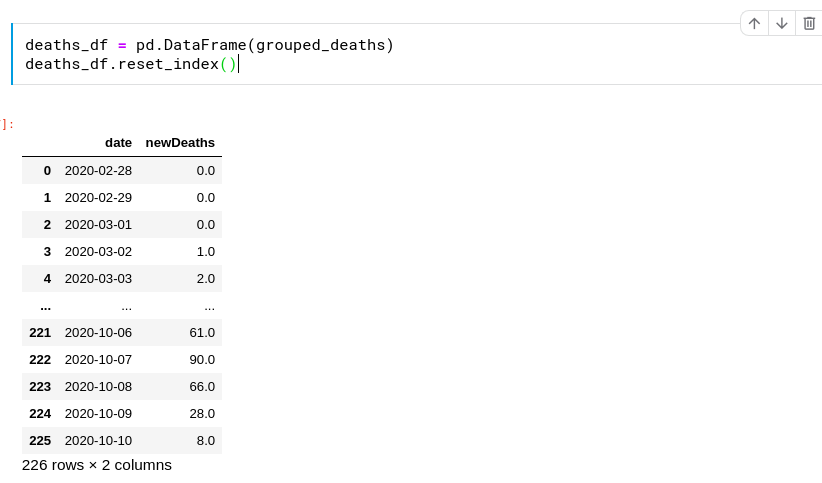Select newDeaths value 8.0
822x483 pixels.
click(206, 441)
